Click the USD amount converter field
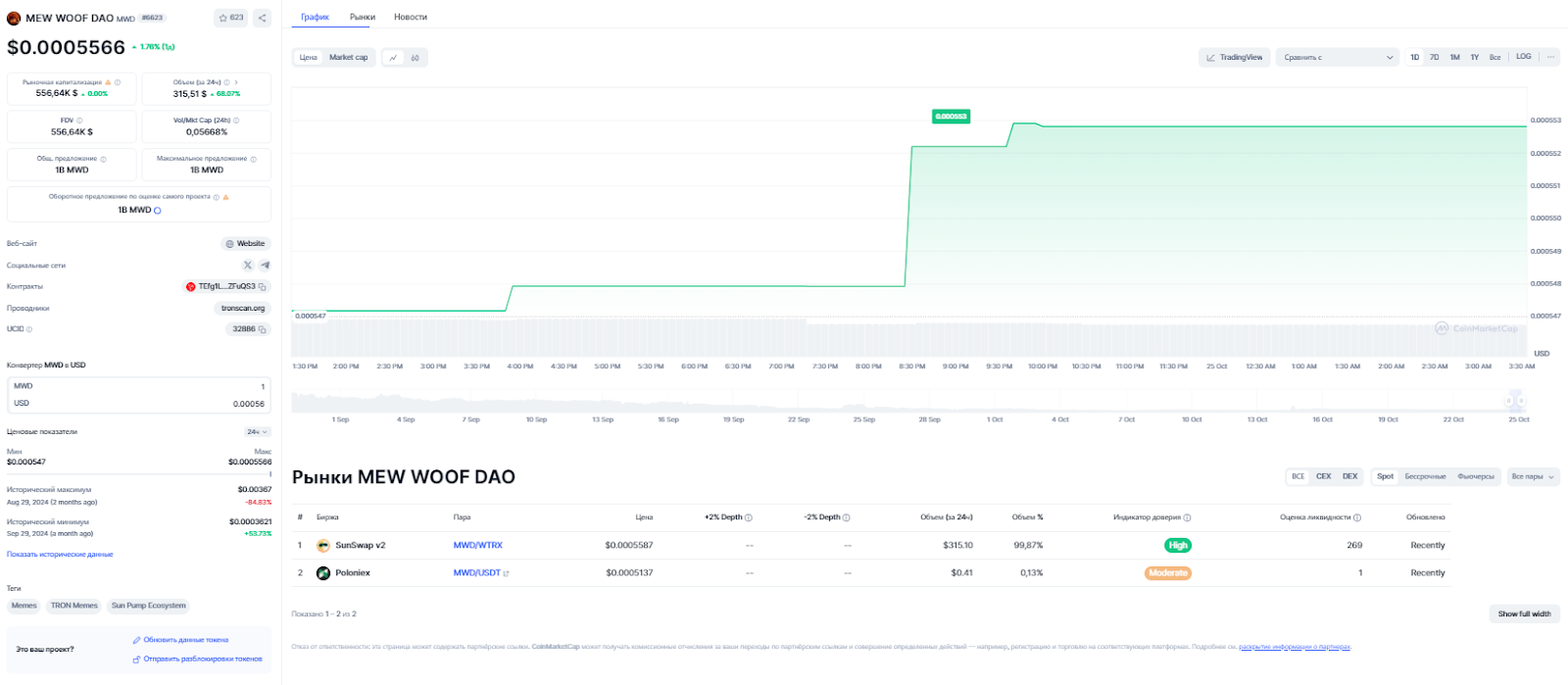The width and height of the screenshot is (1568, 685). [139, 403]
